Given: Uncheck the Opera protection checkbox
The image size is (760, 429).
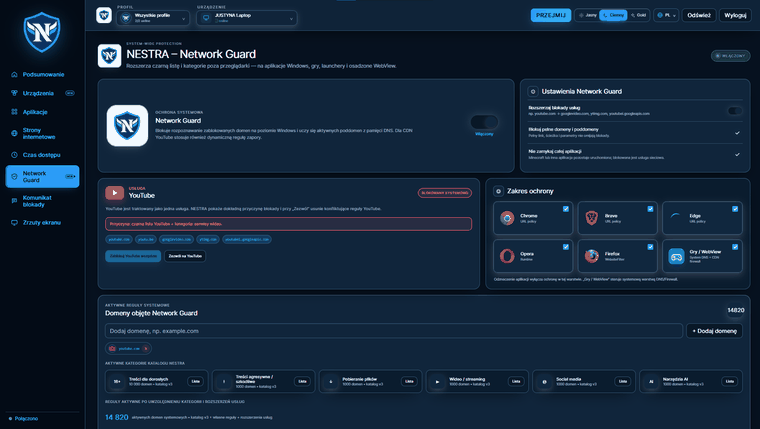Looking at the screenshot, I should [566, 247].
